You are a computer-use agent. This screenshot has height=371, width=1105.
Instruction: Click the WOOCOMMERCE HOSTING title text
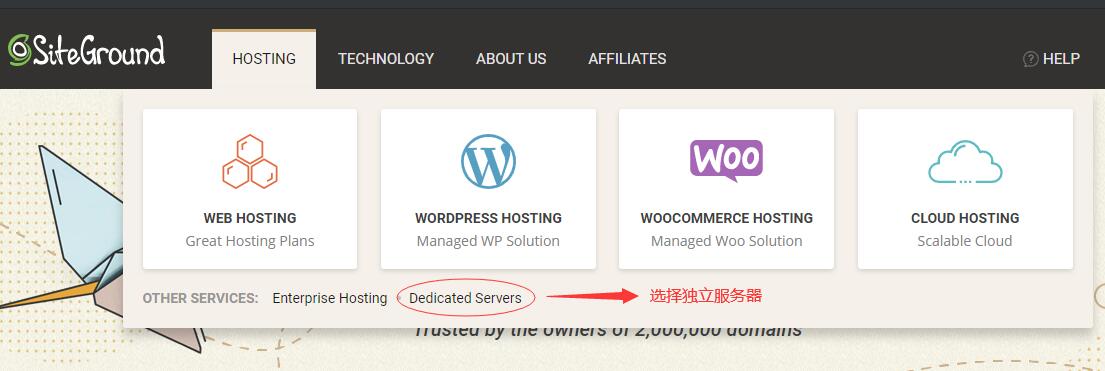tap(727, 218)
